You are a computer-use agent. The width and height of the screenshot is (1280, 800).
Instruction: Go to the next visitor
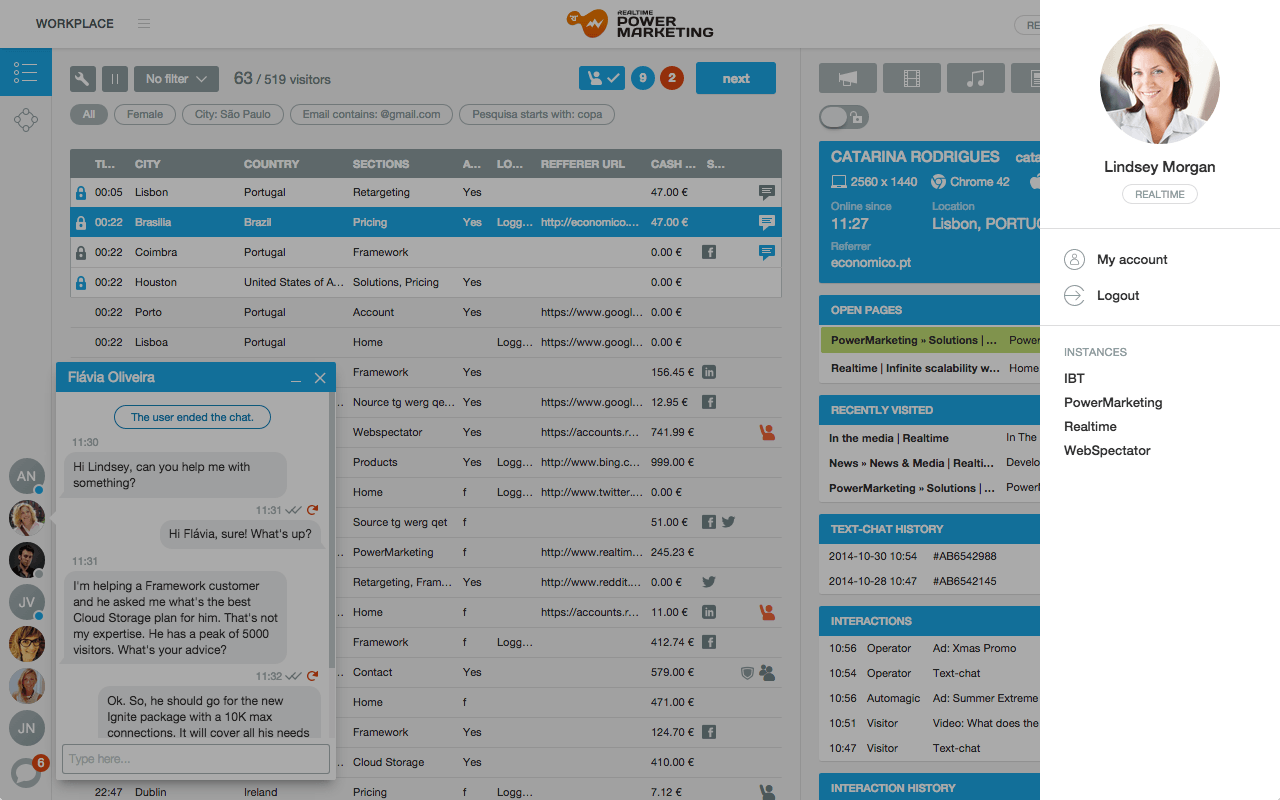tap(736, 78)
